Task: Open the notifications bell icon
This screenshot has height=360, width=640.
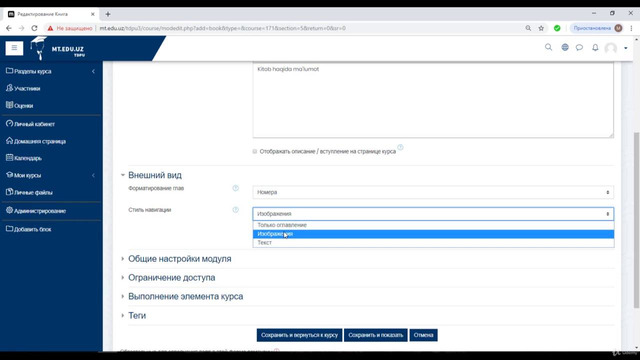Action: click(595, 48)
